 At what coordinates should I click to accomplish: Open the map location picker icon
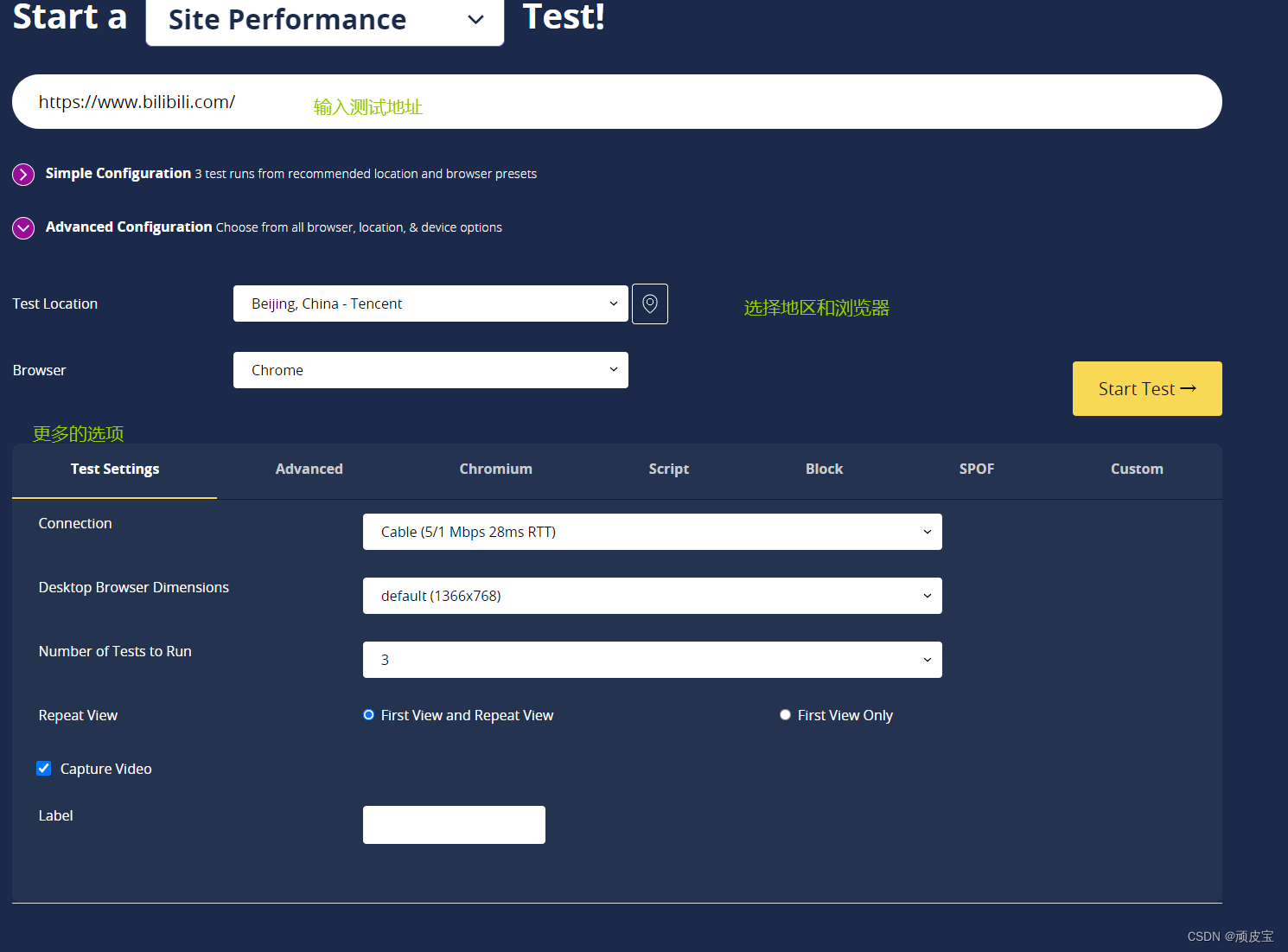click(650, 303)
